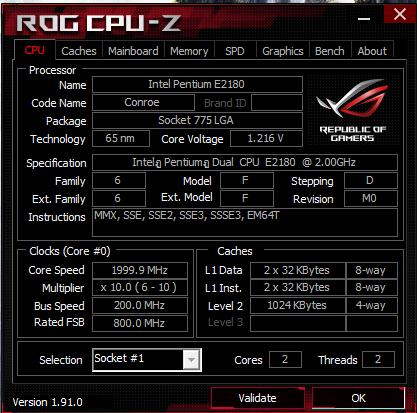Select the SPD tab
This screenshot has height=413, width=417.
(235, 51)
